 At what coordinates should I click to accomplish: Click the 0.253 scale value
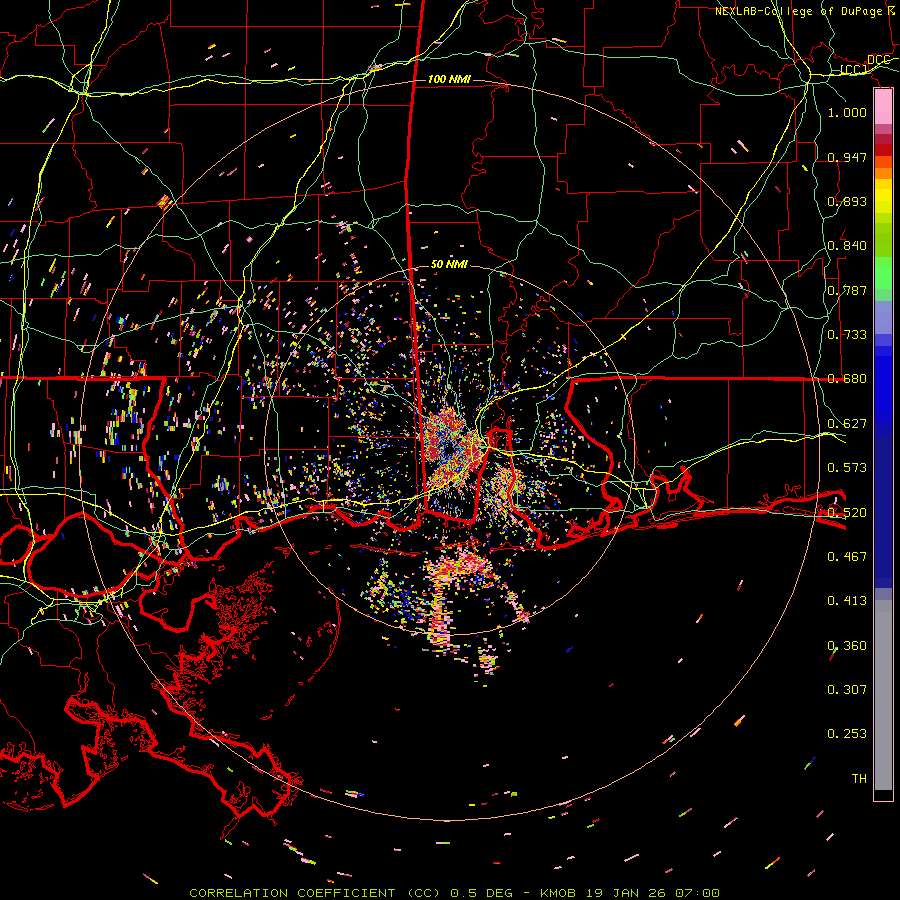(847, 734)
